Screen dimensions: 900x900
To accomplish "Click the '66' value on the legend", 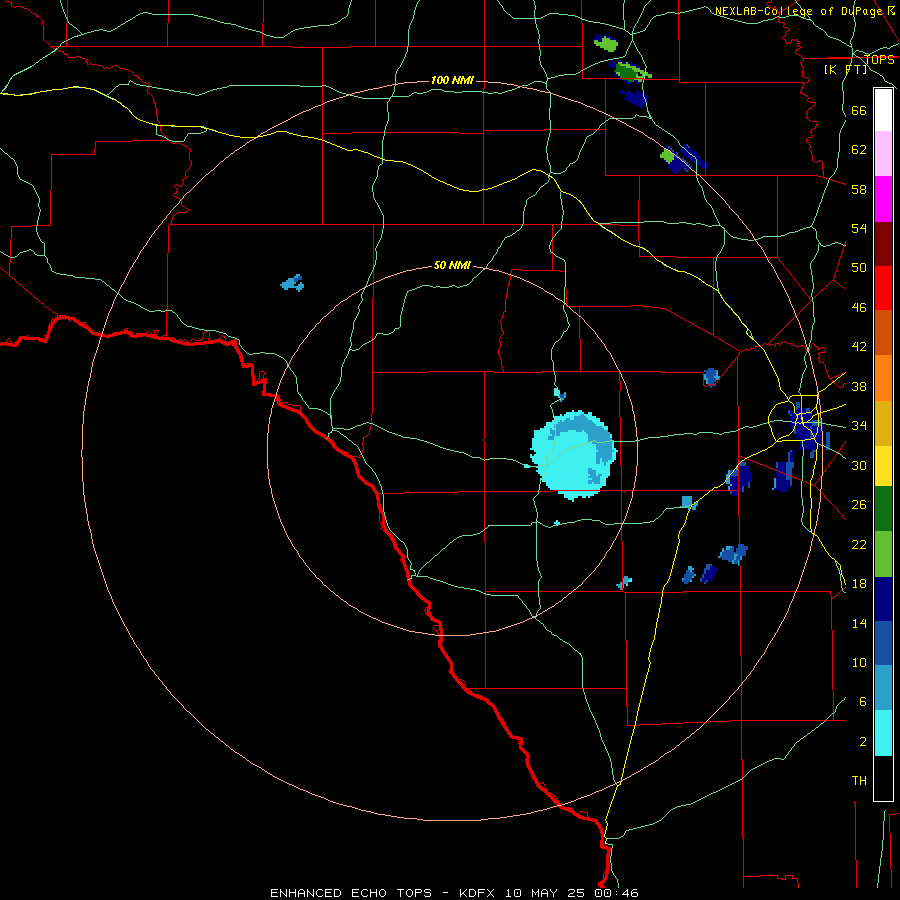I will (x=859, y=110).
